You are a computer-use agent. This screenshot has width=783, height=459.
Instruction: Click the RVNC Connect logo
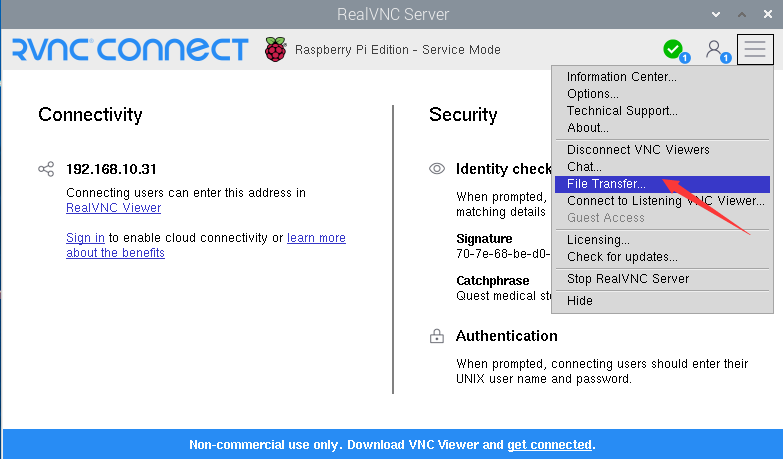pos(130,49)
